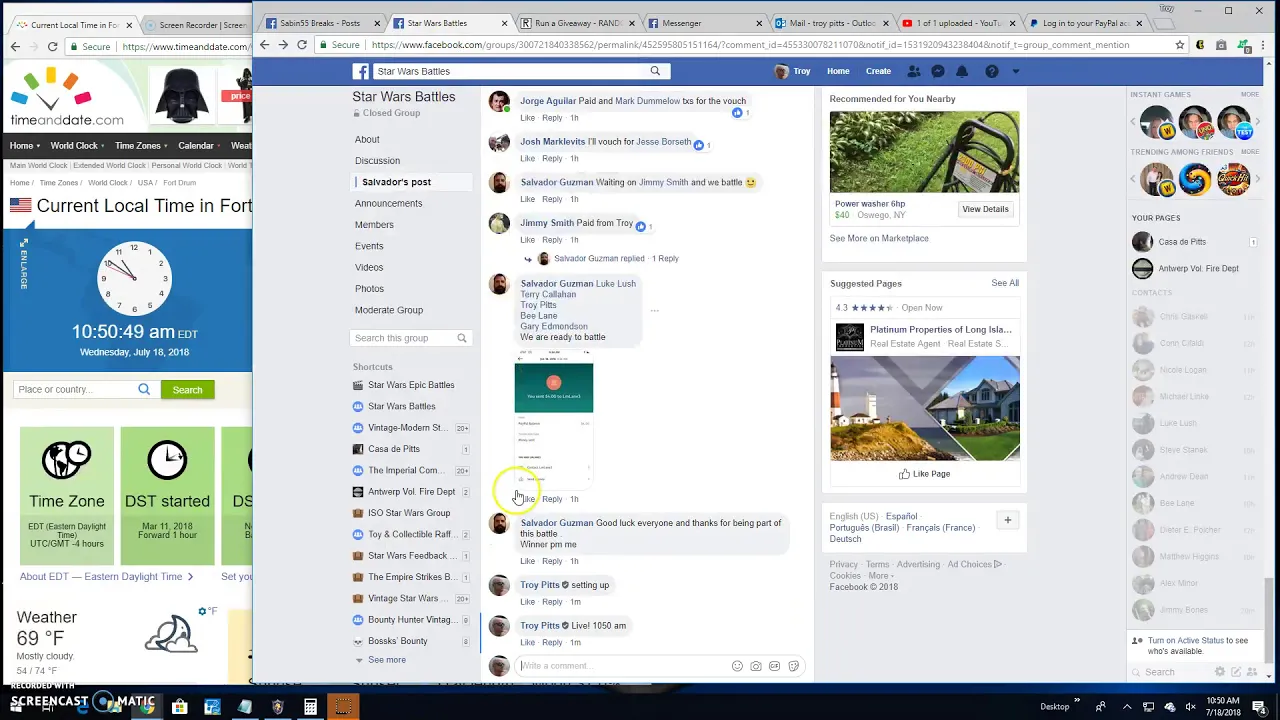
Task: Expand Salvador Guzman replied 1 Reply
Action: pos(616,258)
